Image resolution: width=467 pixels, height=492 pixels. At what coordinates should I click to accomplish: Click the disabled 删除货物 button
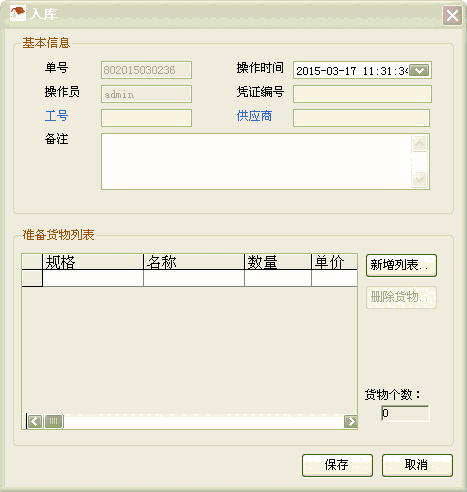(401, 297)
